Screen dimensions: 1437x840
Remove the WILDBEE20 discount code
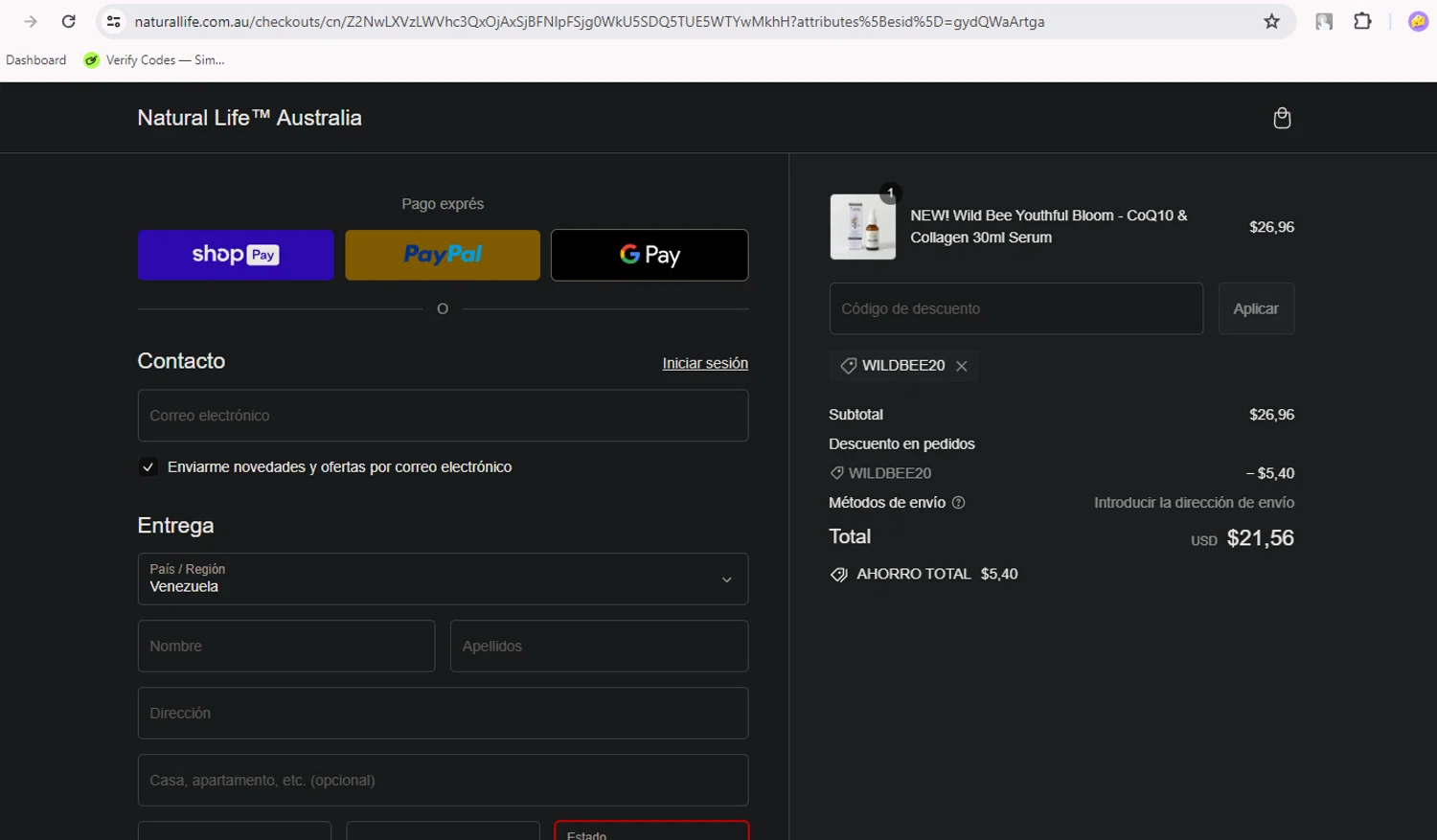[x=962, y=366]
